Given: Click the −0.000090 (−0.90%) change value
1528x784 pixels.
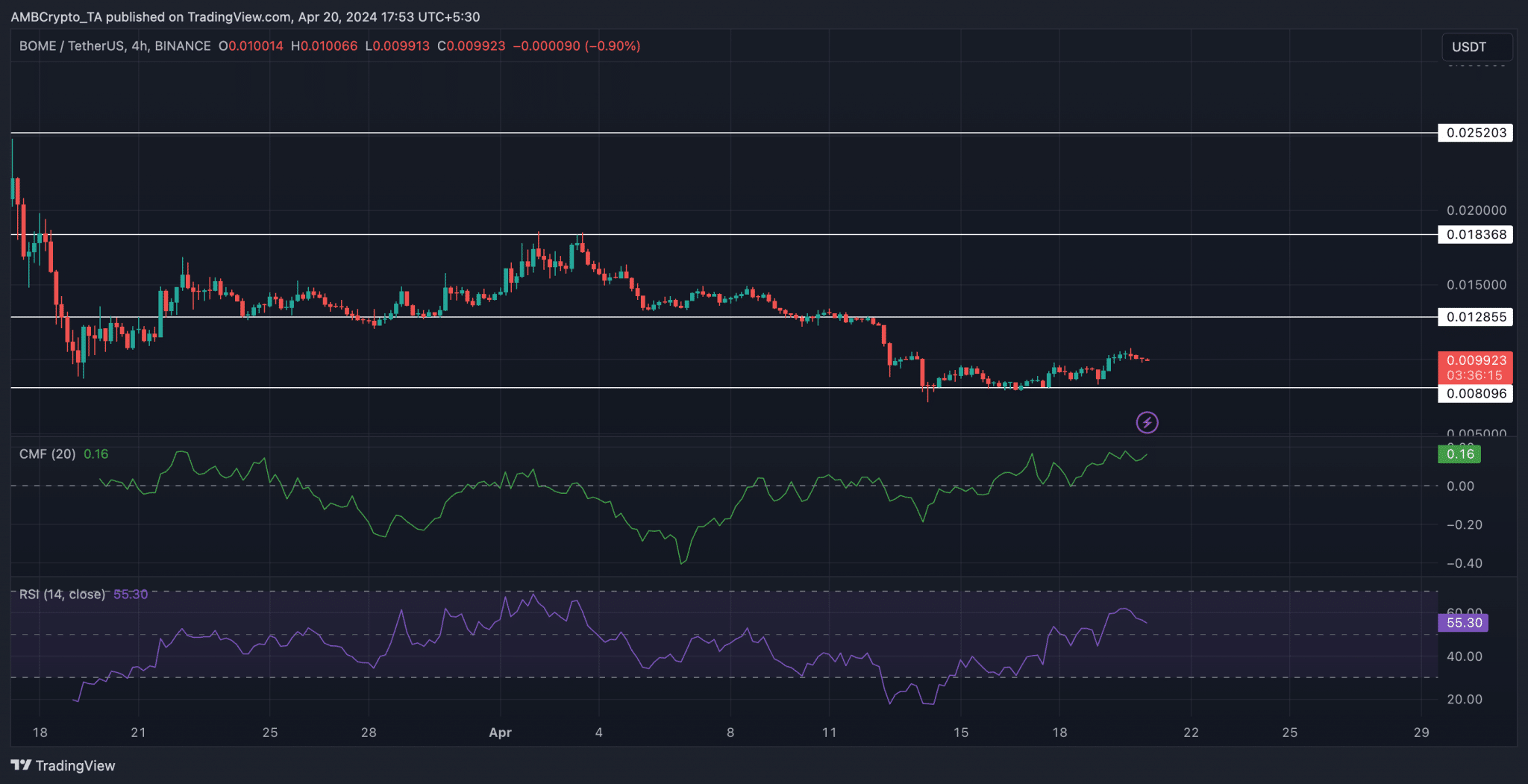Looking at the screenshot, I should (x=577, y=46).
